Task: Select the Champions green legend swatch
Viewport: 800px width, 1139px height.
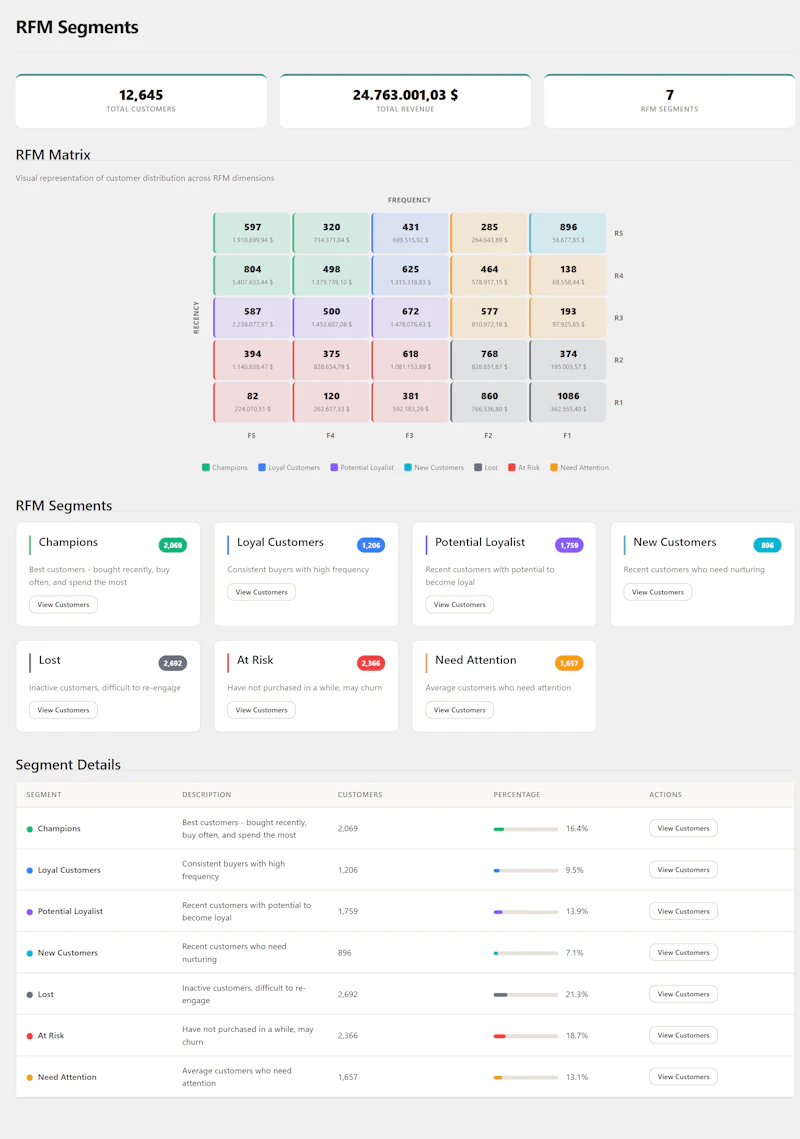Action: [206, 467]
